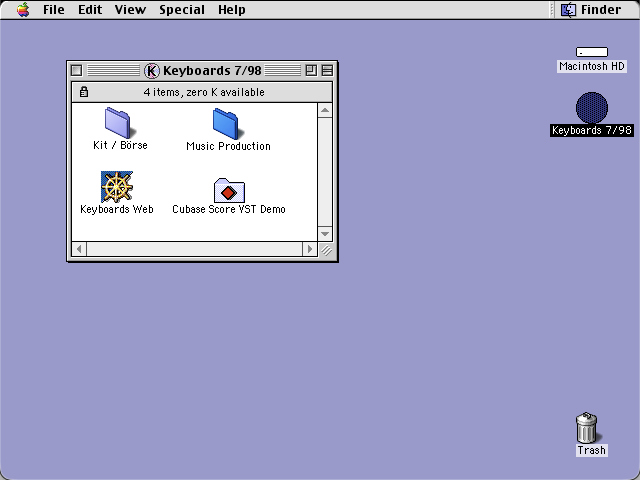Click the window zoom box

(x=311, y=70)
